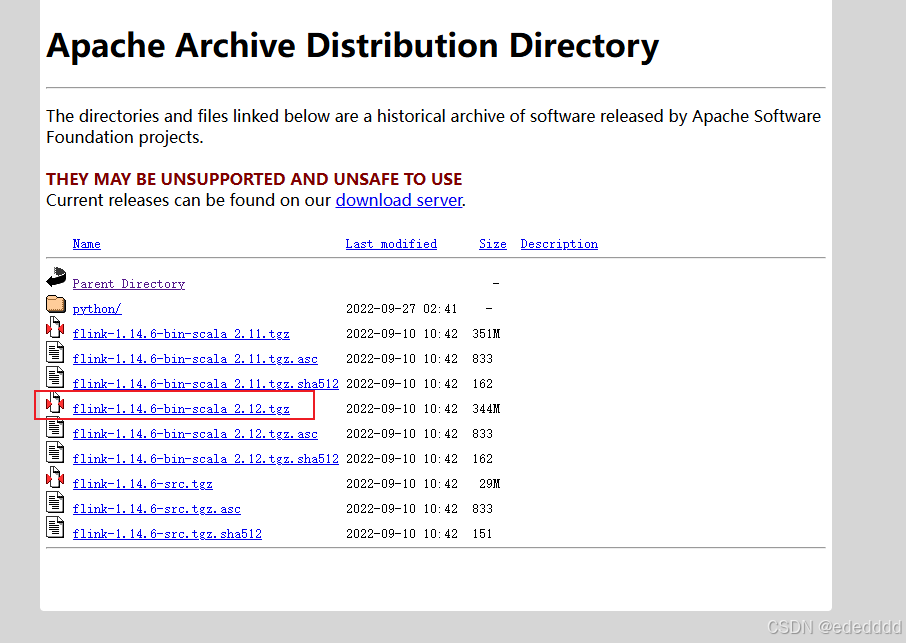Click the document icon for flink-1.14.6-bin-scala_2.11.tgz.asc
This screenshot has height=643, width=906.
tap(55, 352)
